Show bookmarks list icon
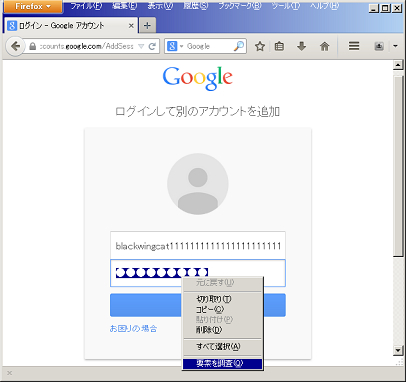 pos(279,46)
